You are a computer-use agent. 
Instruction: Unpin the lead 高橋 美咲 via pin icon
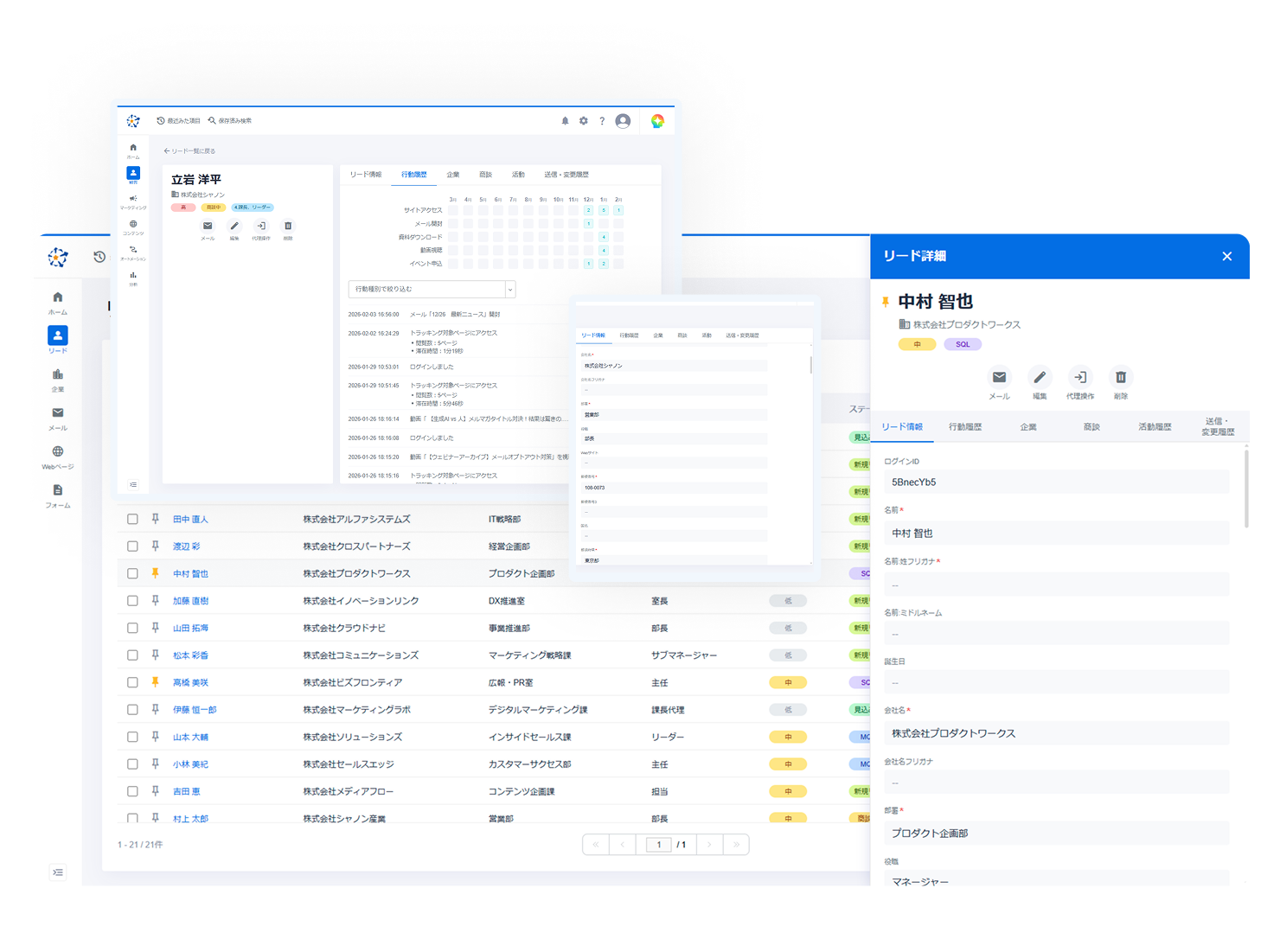tap(156, 682)
